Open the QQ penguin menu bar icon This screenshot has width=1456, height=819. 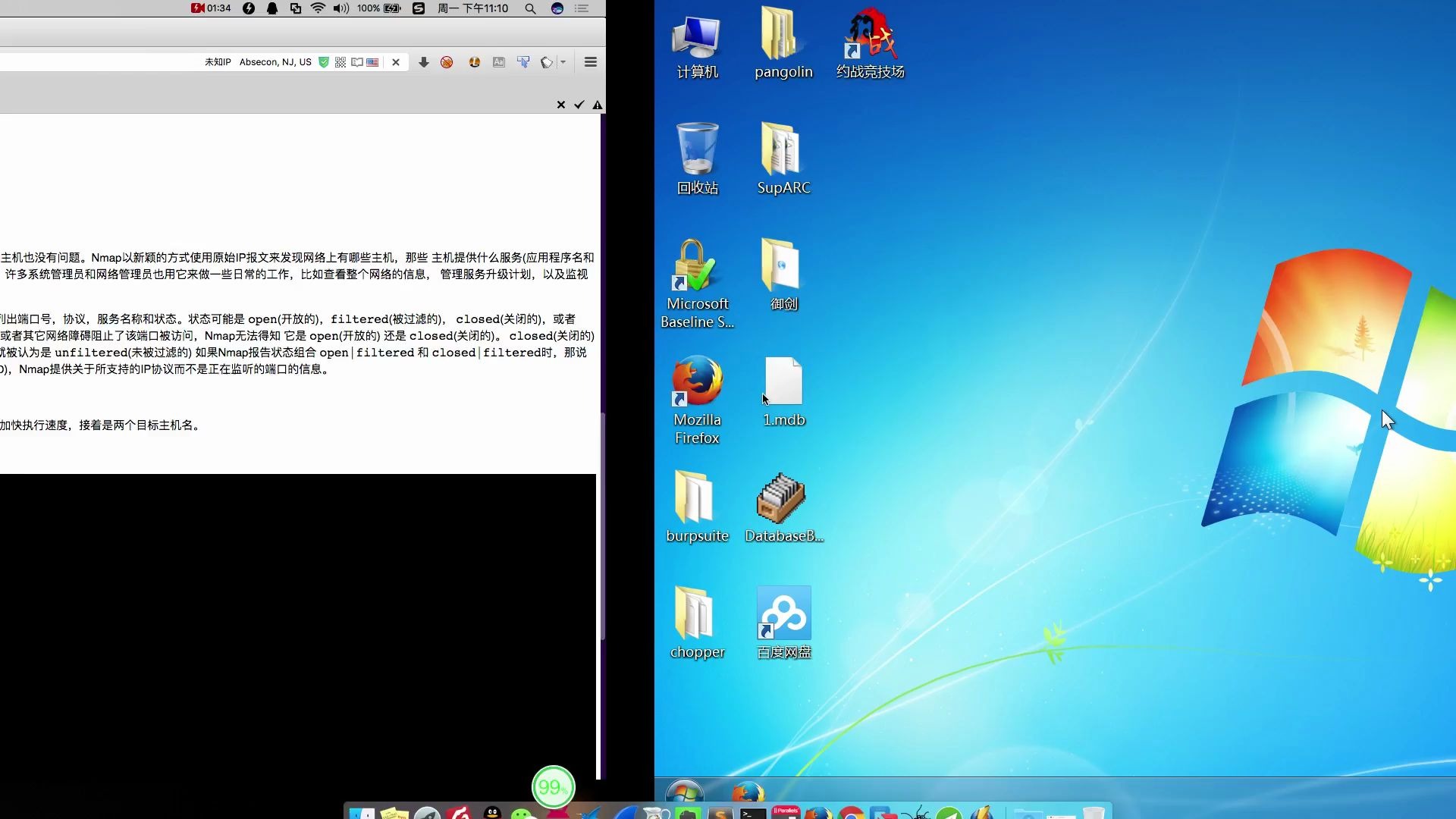pyautogui.click(x=272, y=8)
